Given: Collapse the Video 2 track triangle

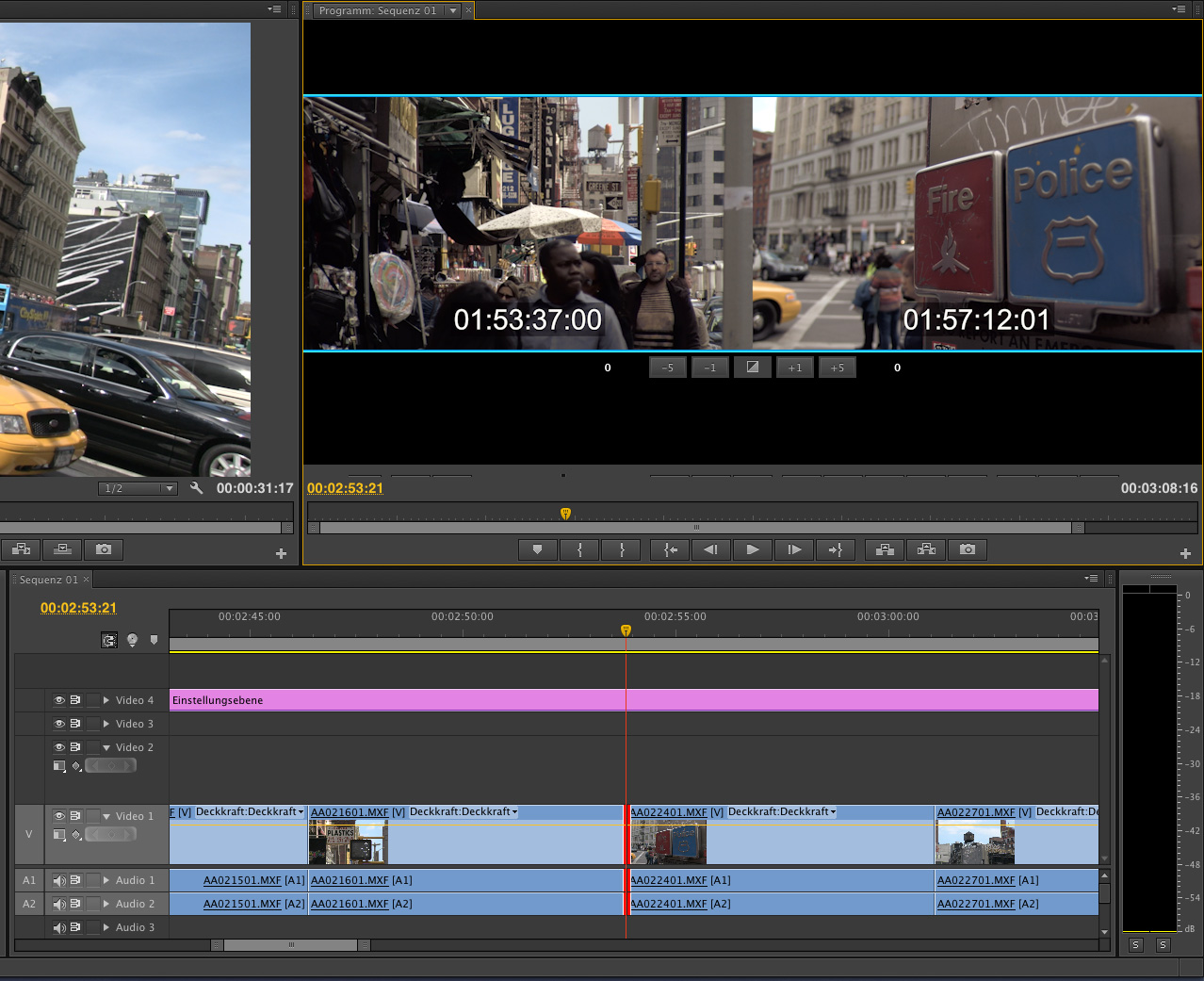Looking at the screenshot, I should [106, 747].
